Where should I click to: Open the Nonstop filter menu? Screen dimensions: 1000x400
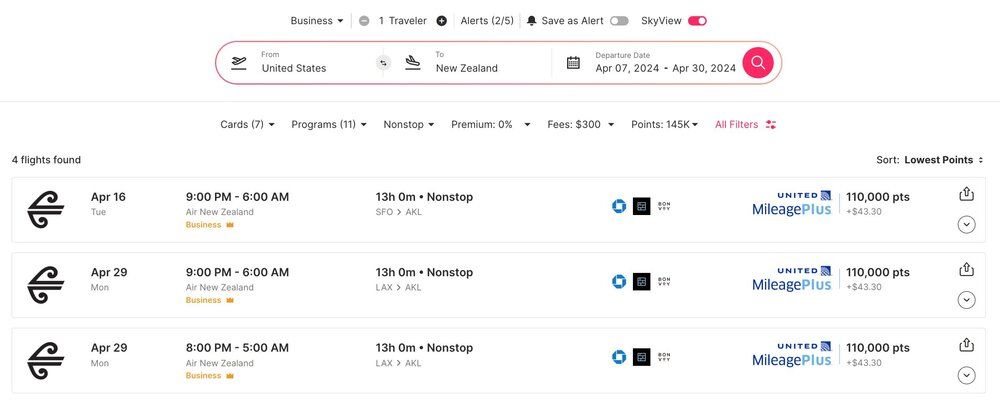(409, 125)
